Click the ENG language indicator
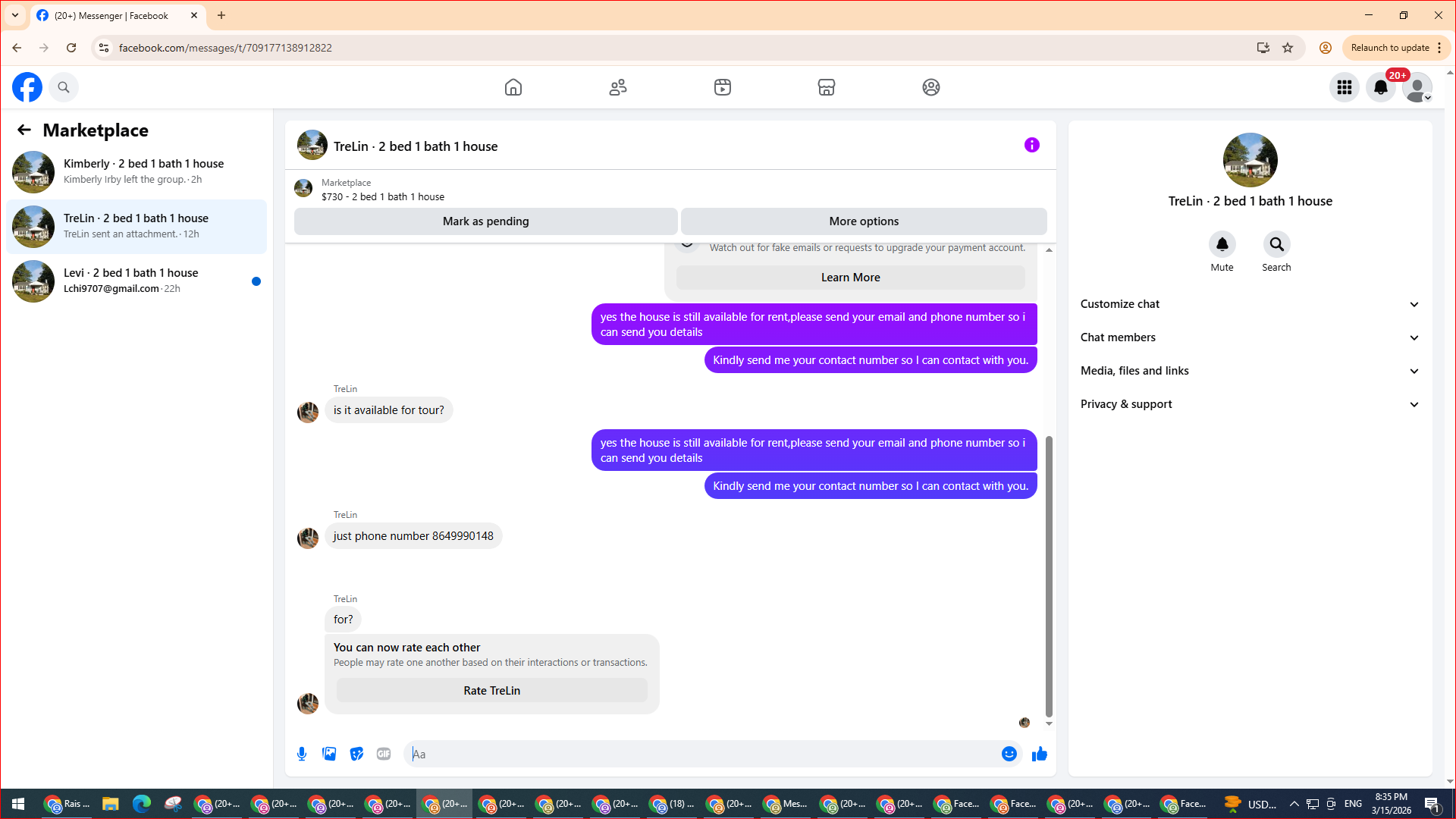Image resolution: width=1456 pixels, height=819 pixels. [x=1353, y=804]
